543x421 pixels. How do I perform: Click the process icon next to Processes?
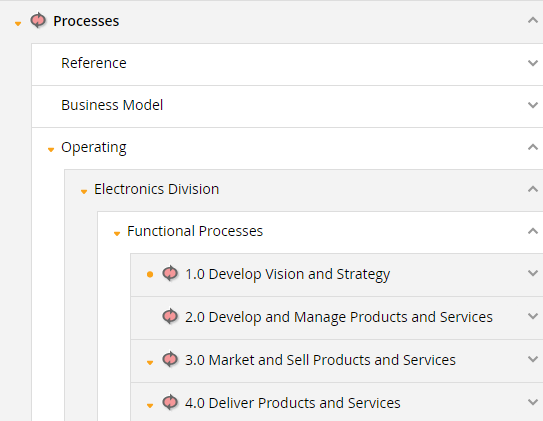coord(38,20)
